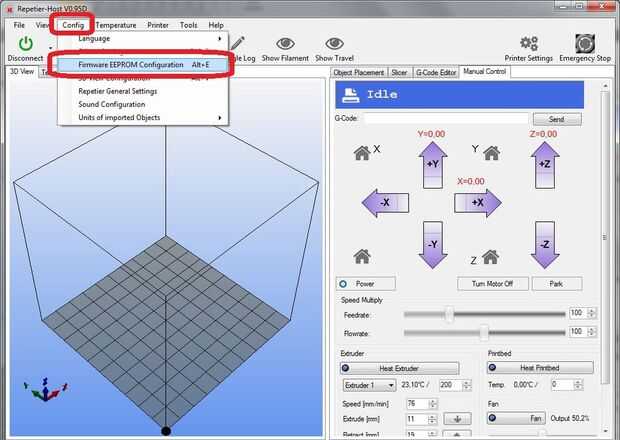Move the print head -Y
This screenshot has width=620, height=440.
(x=433, y=245)
